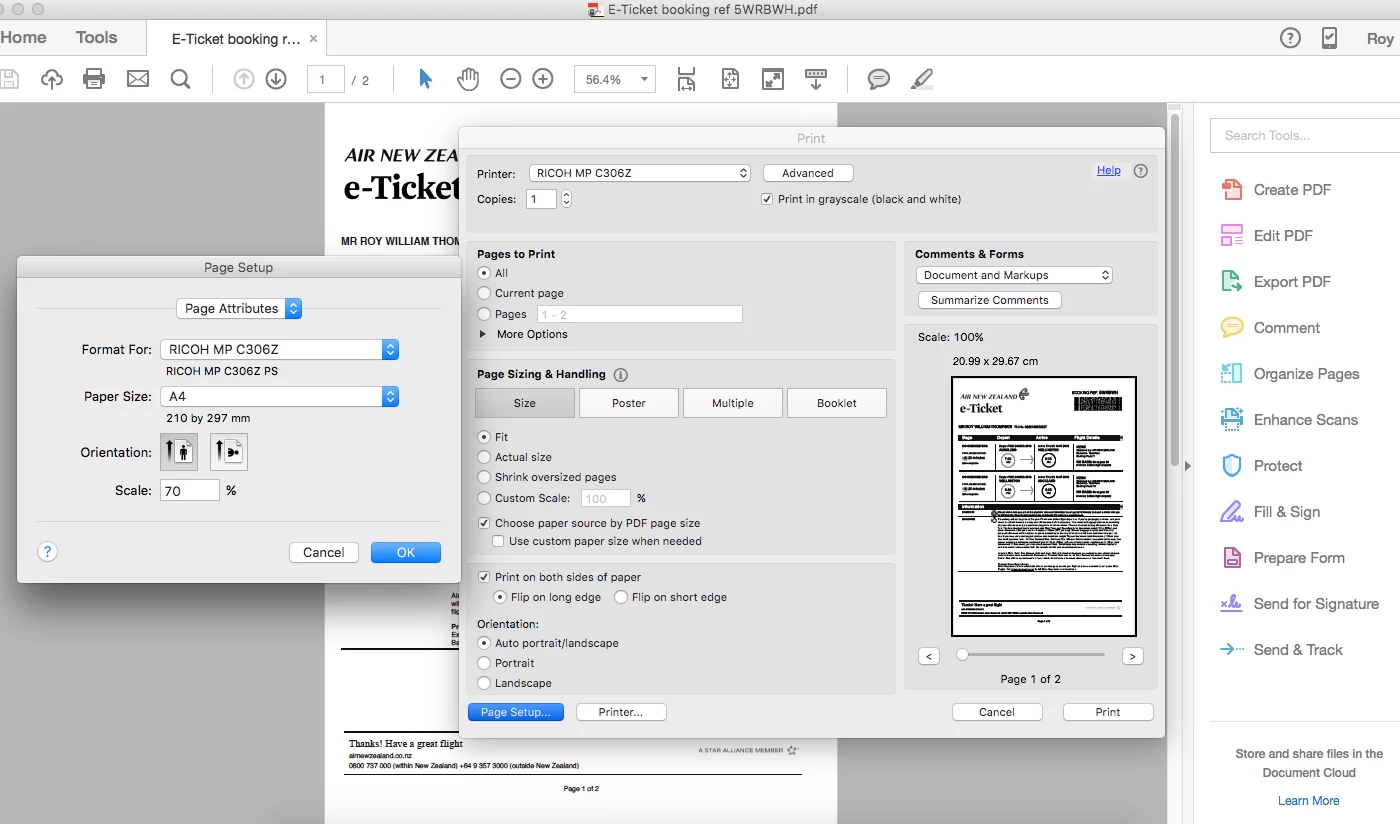Open the Create PDF tool

click(x=1276, y=190)
